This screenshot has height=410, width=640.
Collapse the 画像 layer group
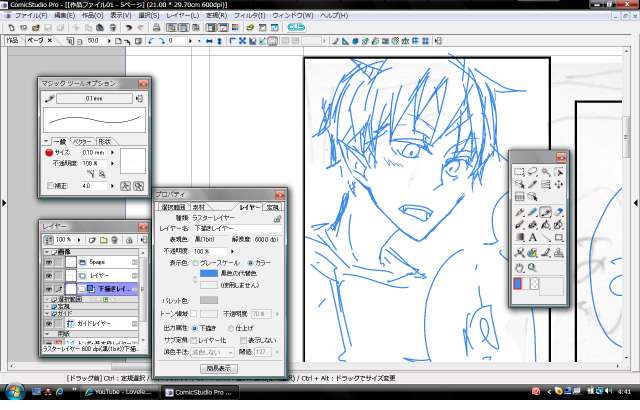tap(47, 252)
